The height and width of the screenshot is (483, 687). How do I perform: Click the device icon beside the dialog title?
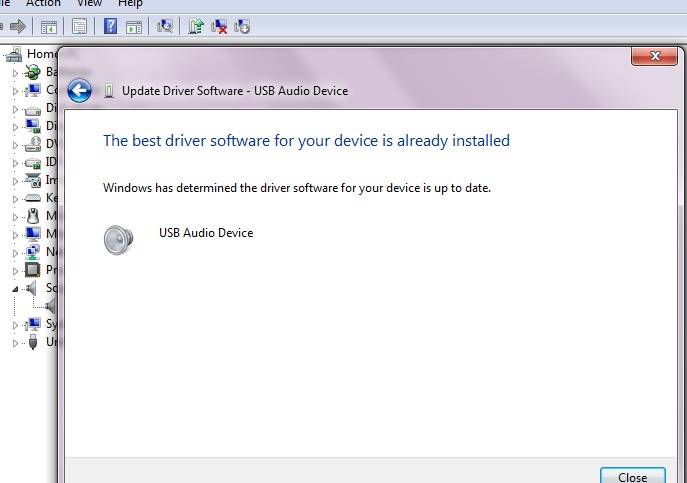[109, 91]
